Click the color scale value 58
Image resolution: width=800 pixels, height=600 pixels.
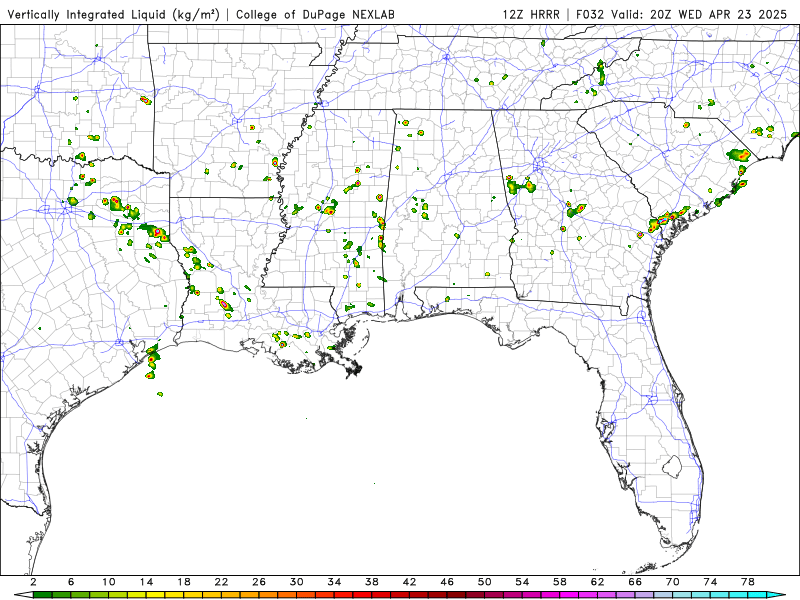coord(560,582)
